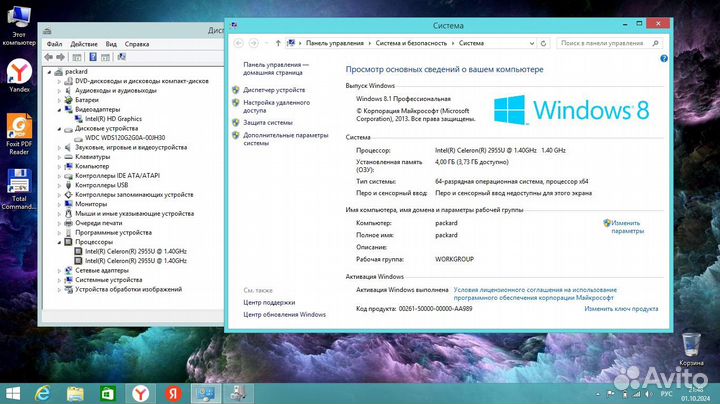Refresh the System control panel address bar
720x404 pixels.
point(543,43)
